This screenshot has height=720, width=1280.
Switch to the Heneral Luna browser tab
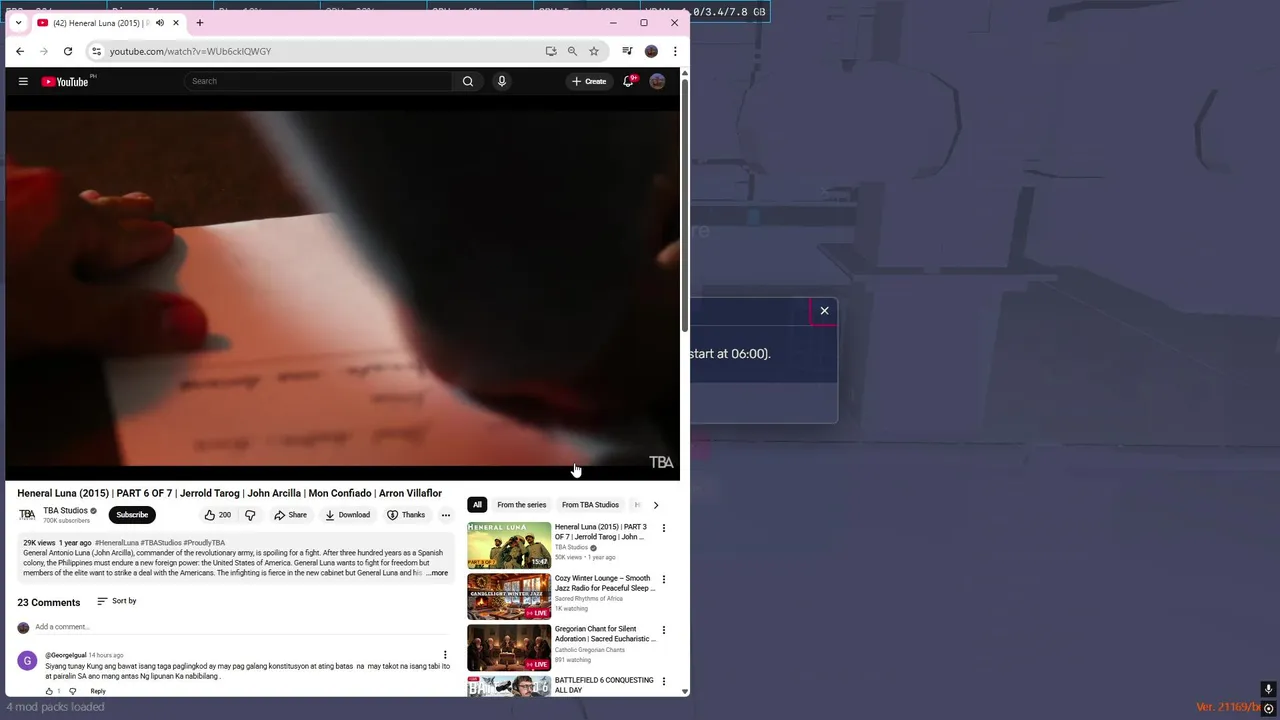tap(108, 22)
